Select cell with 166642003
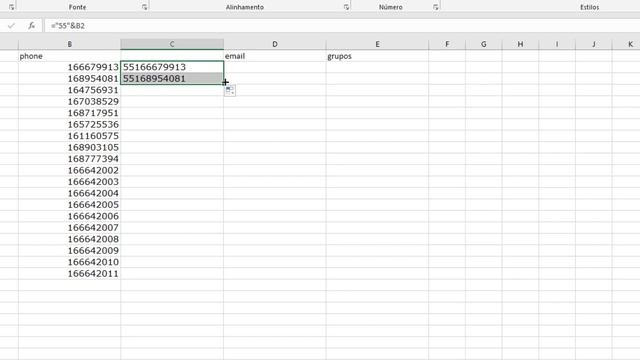Image resolution: width=640 pixels, height=360 pixels. pos(69,182)
